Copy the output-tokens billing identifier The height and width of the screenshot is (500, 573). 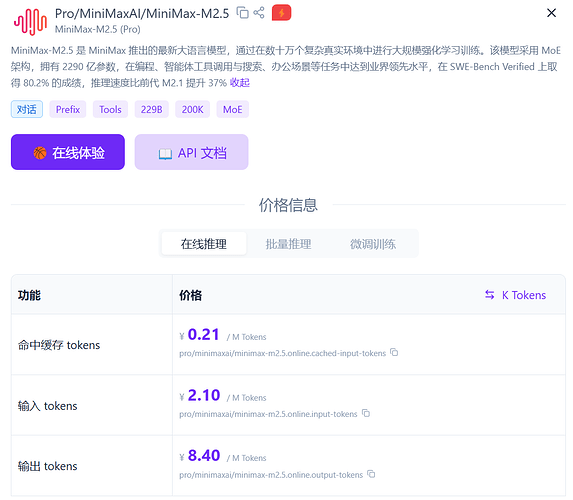click(371, 474)
